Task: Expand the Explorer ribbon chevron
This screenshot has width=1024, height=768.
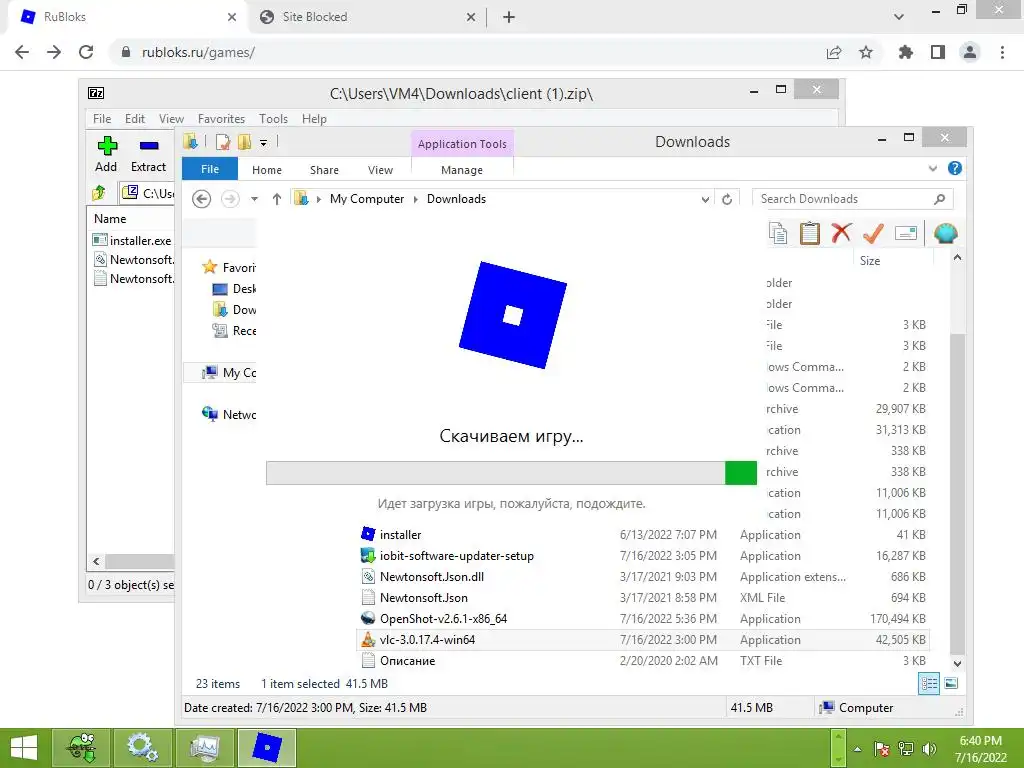Action: pyautogui.click(x=933, y=168)
